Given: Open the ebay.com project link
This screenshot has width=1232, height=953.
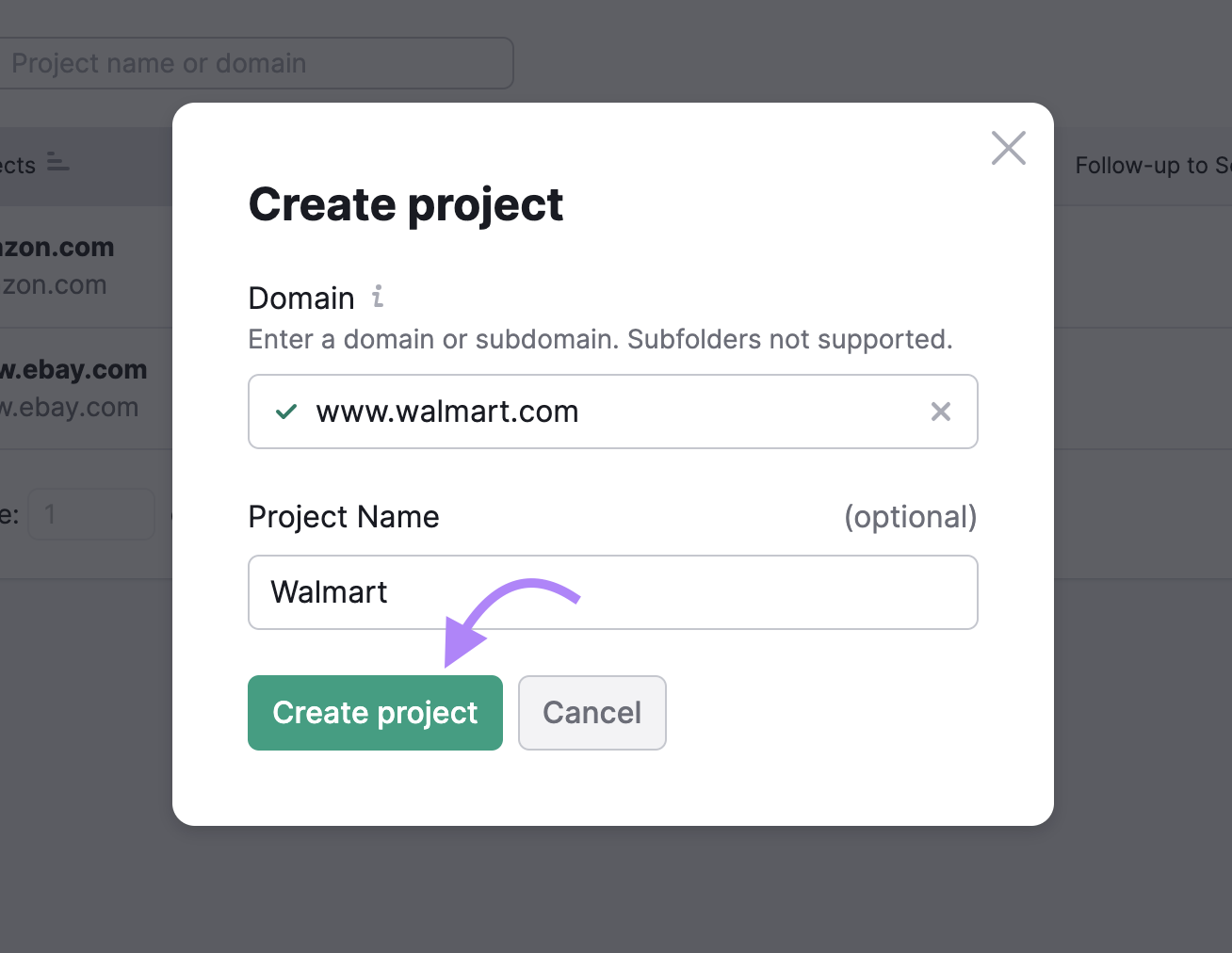Looking at the screenshot, I should 73,369.
